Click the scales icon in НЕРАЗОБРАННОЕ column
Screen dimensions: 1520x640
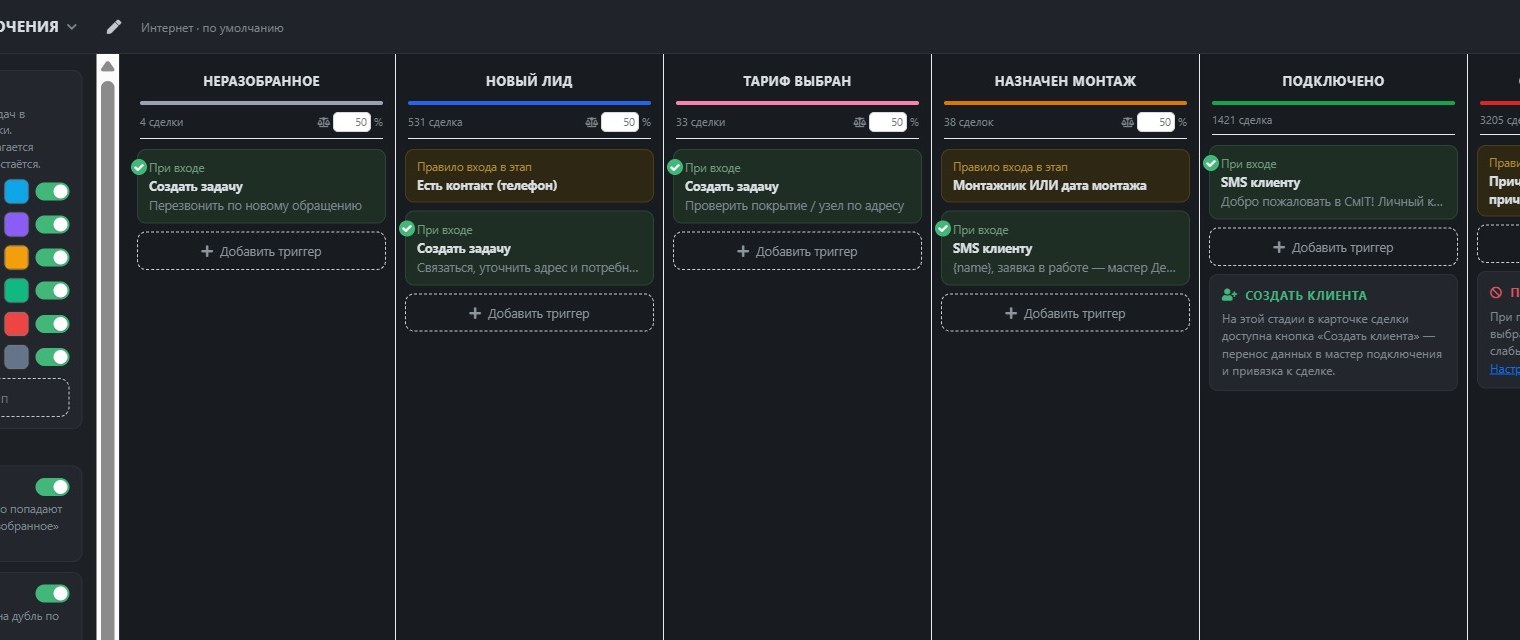[x=323, y=122]
